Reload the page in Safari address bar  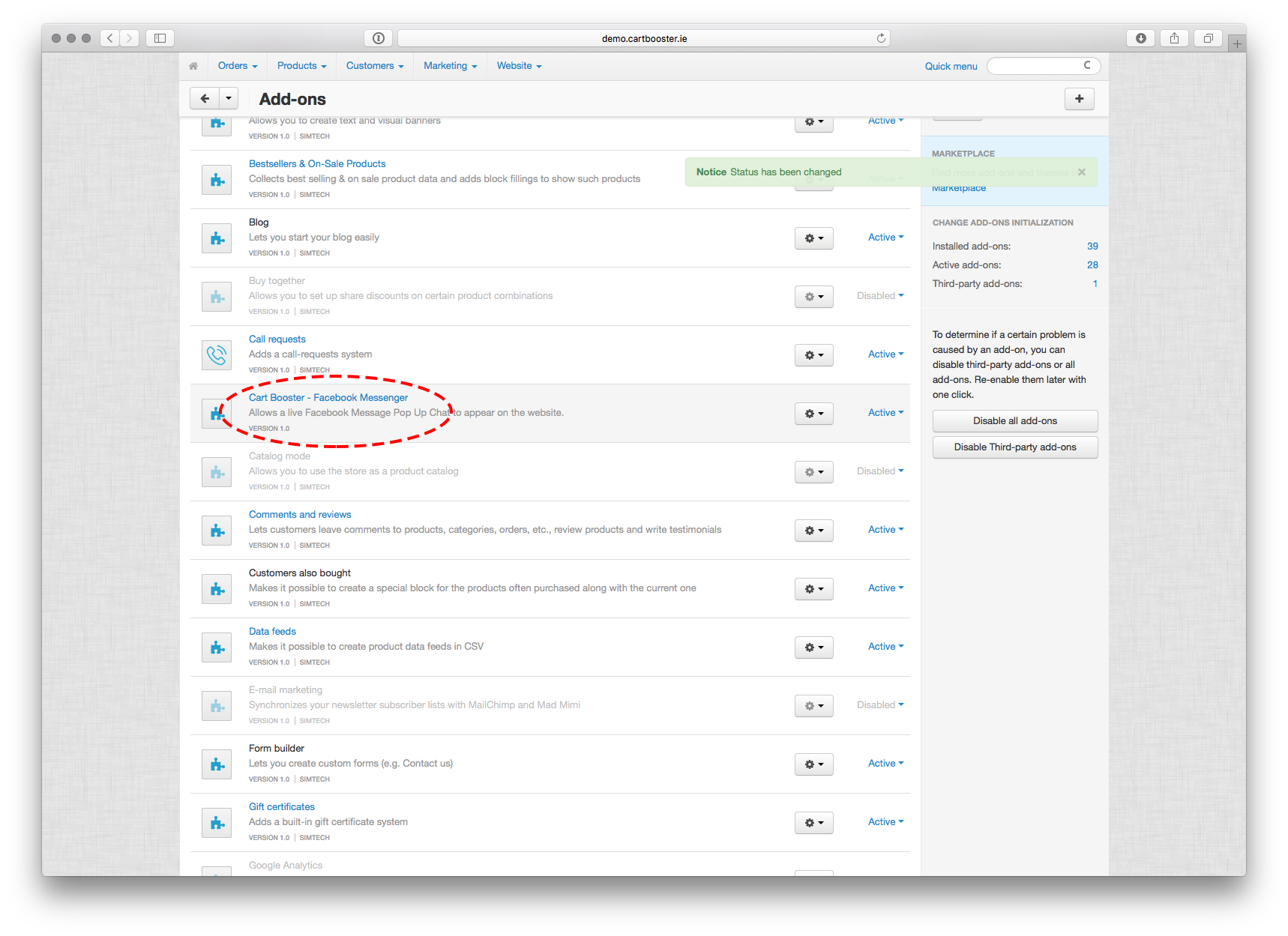(x=881, y=38)
